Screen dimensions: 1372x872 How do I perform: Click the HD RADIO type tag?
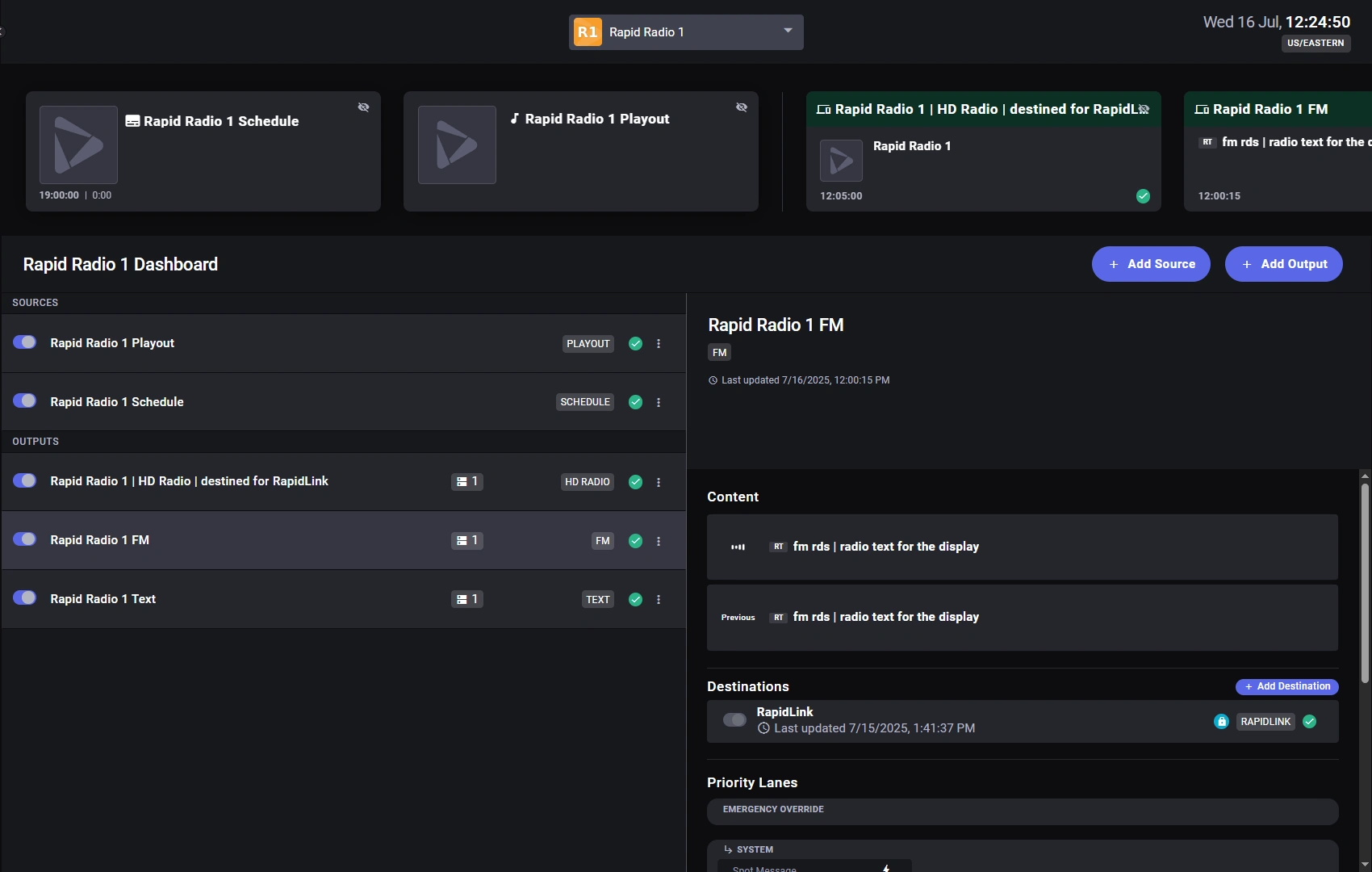click(588, 482)
